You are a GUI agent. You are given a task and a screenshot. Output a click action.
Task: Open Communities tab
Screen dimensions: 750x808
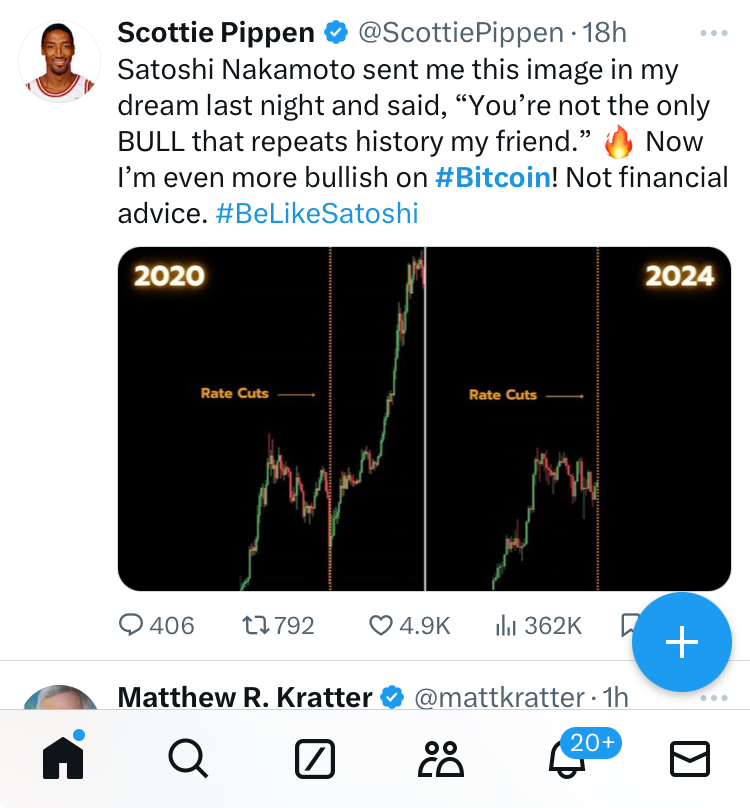440,760
